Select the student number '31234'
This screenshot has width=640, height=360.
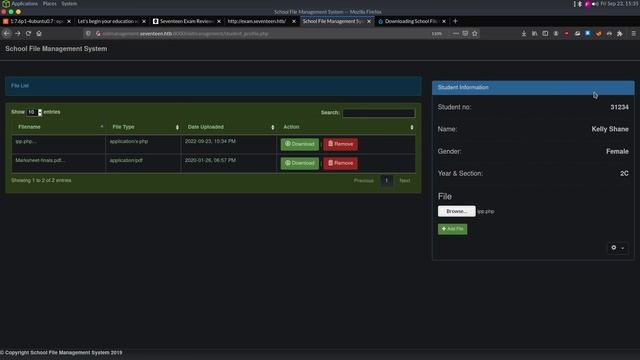coord(619,107)
